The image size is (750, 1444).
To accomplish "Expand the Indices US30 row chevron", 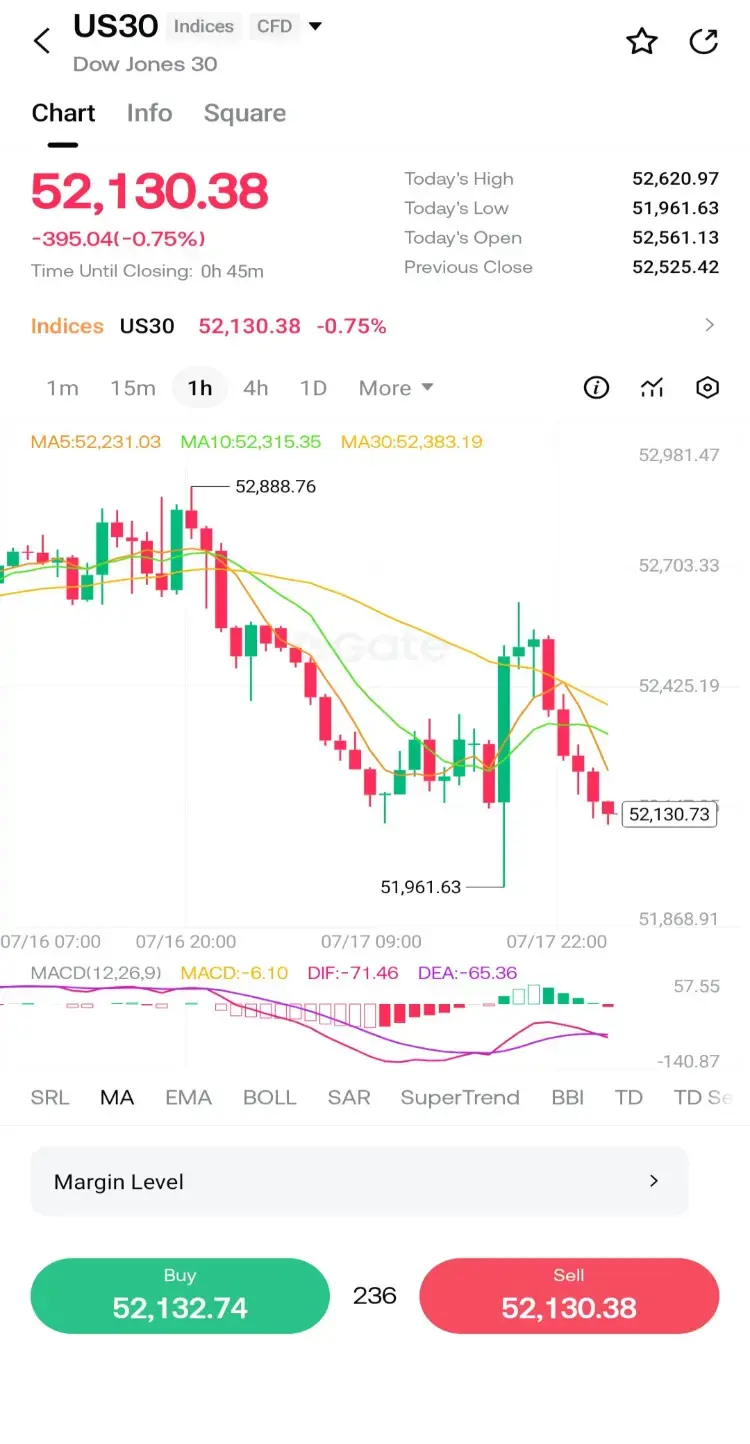I will coord(710,325).
